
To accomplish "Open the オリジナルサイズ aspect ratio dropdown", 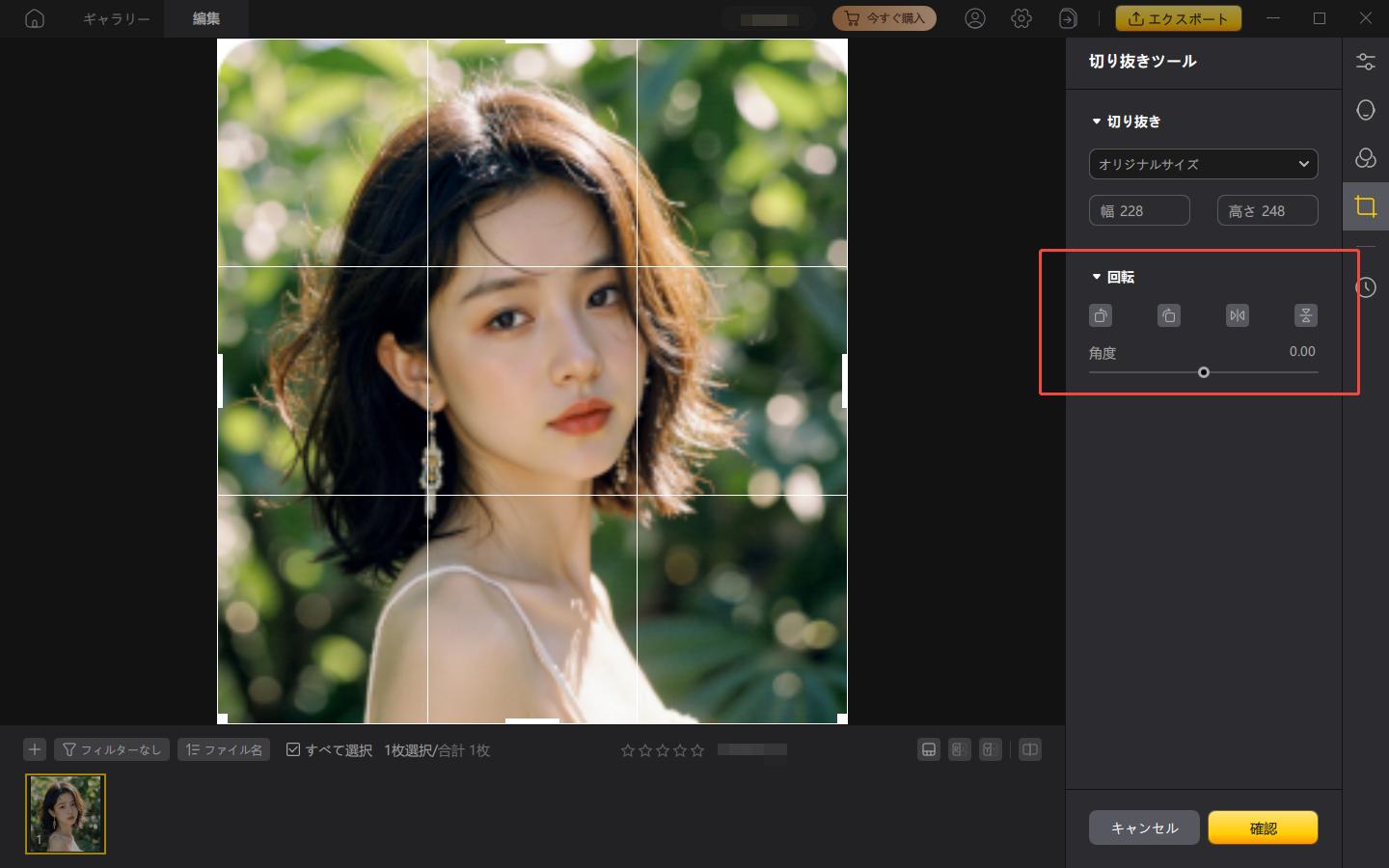I will click(1203, 164).
